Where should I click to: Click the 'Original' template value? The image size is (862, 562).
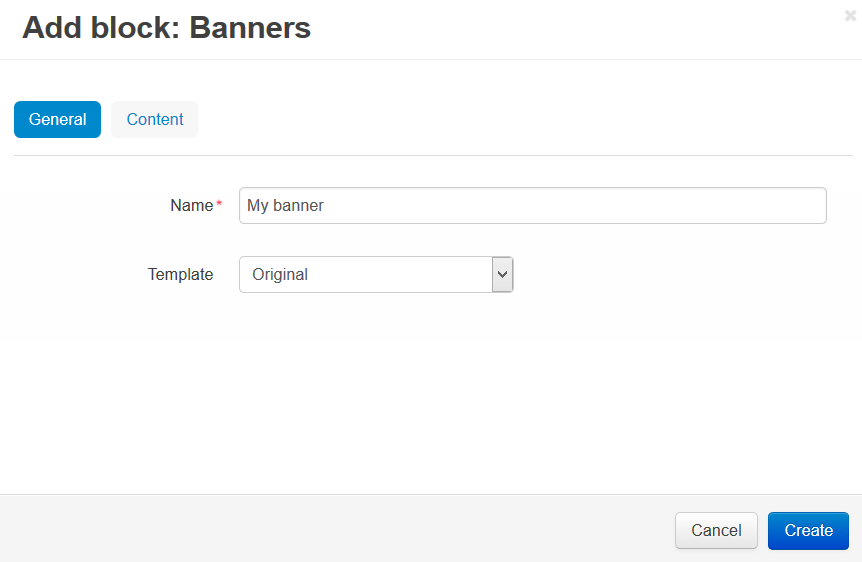[280, 274]
